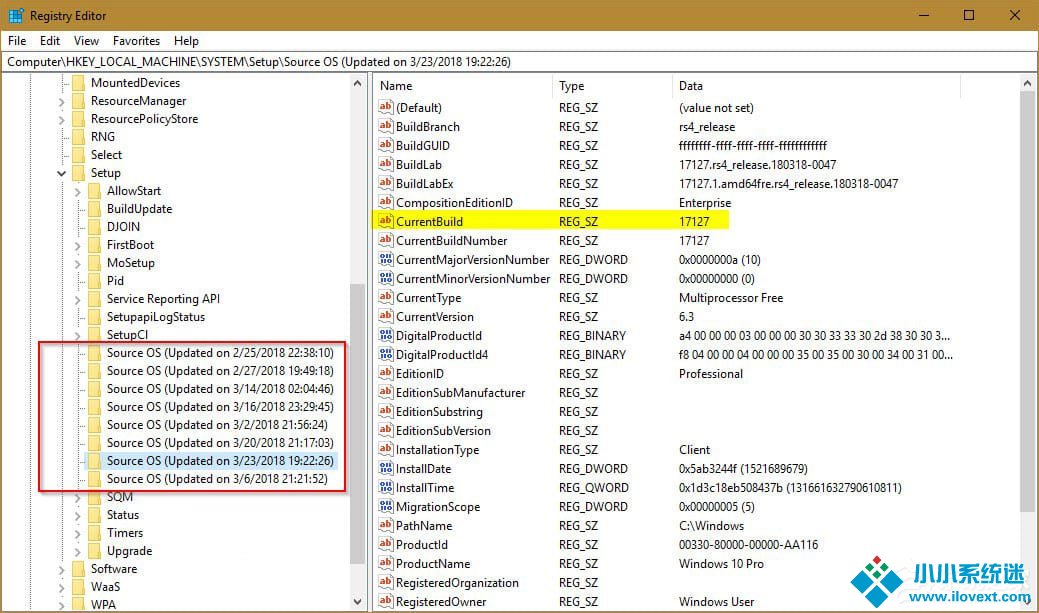Screen dimensions: 1039x613
Task: Open the Favorites menu
Action: (x=137, y=40)
